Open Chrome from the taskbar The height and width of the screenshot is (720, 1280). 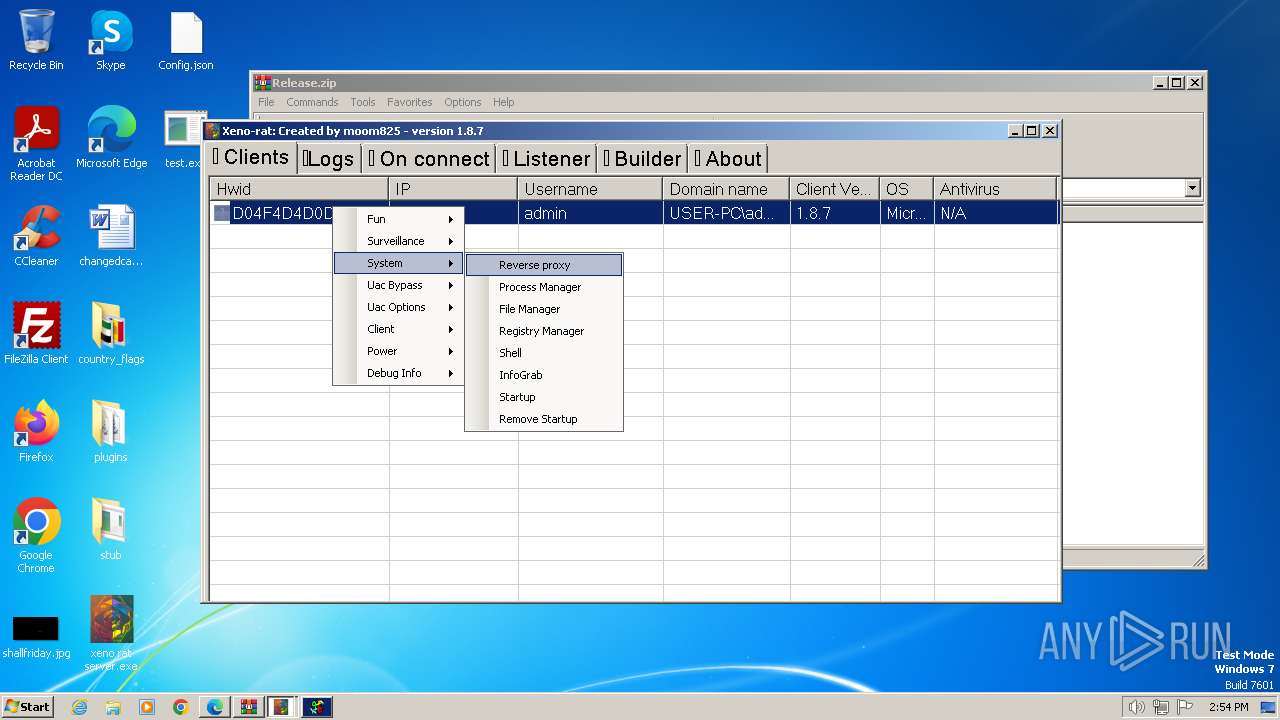(181, 707)
